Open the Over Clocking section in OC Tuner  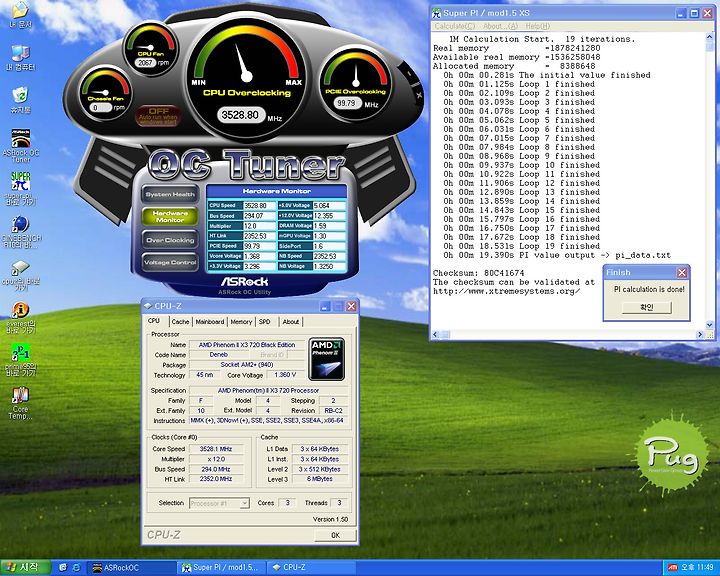[x=170, y=240]
